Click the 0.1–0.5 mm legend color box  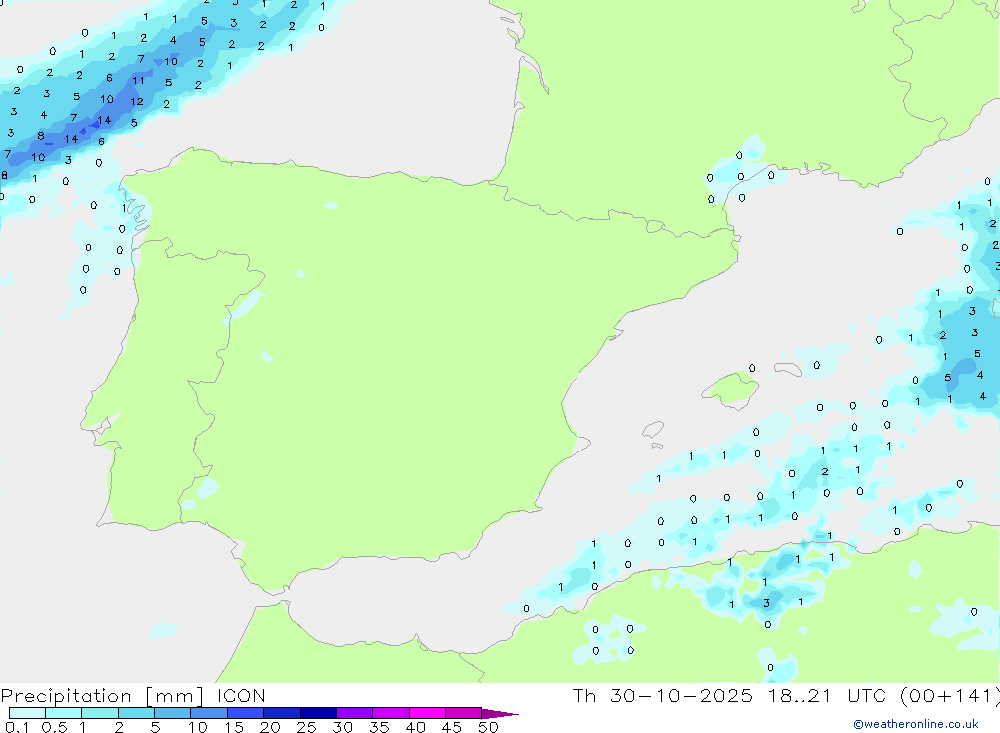(27, 713)
